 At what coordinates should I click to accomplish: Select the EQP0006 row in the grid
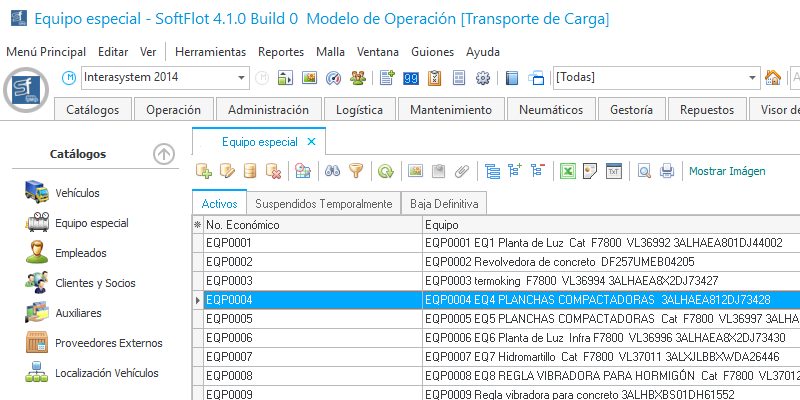click(310, 338)
